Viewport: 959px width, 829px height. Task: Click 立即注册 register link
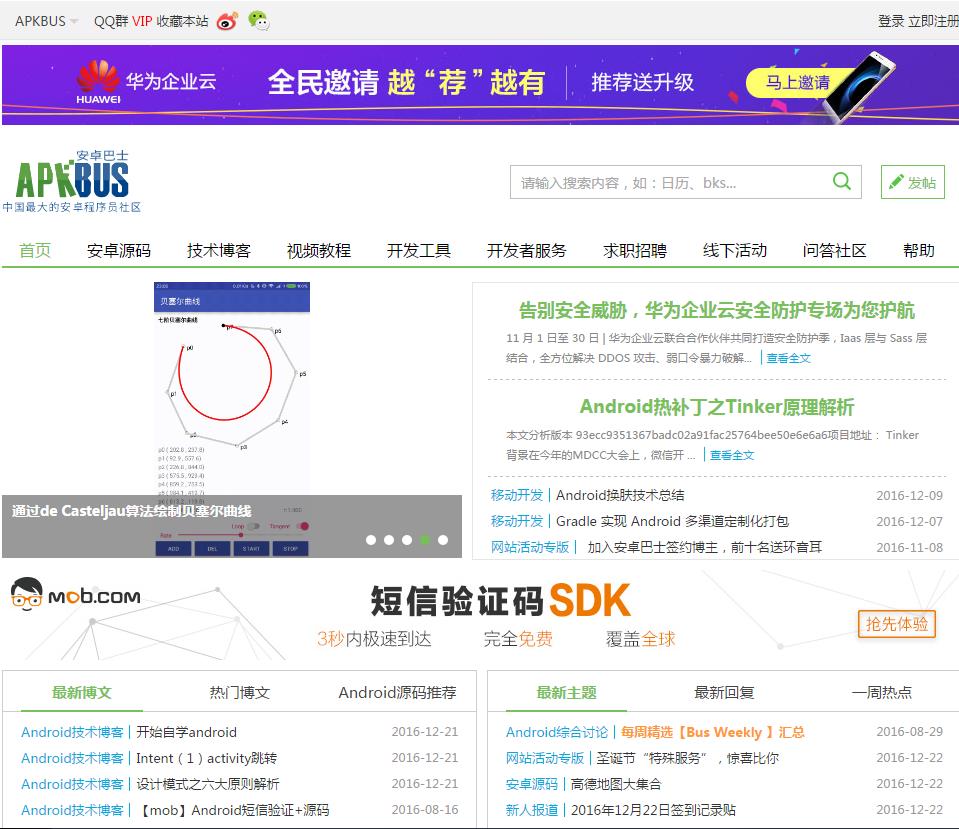tap(933, 21)
